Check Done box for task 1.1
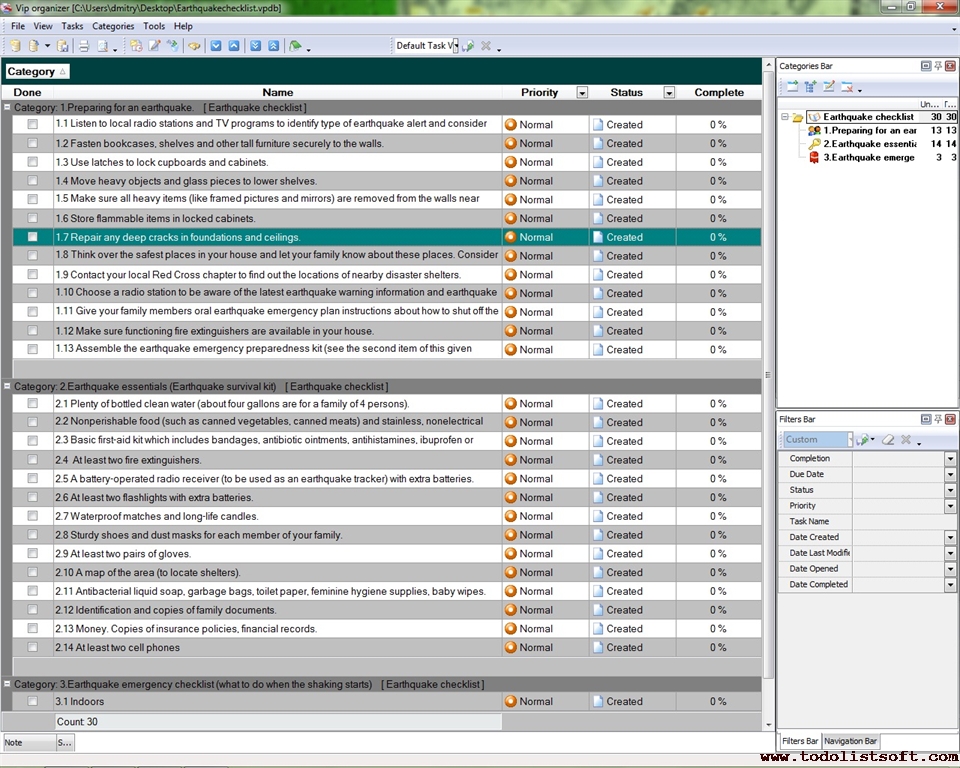 point(33,125)
